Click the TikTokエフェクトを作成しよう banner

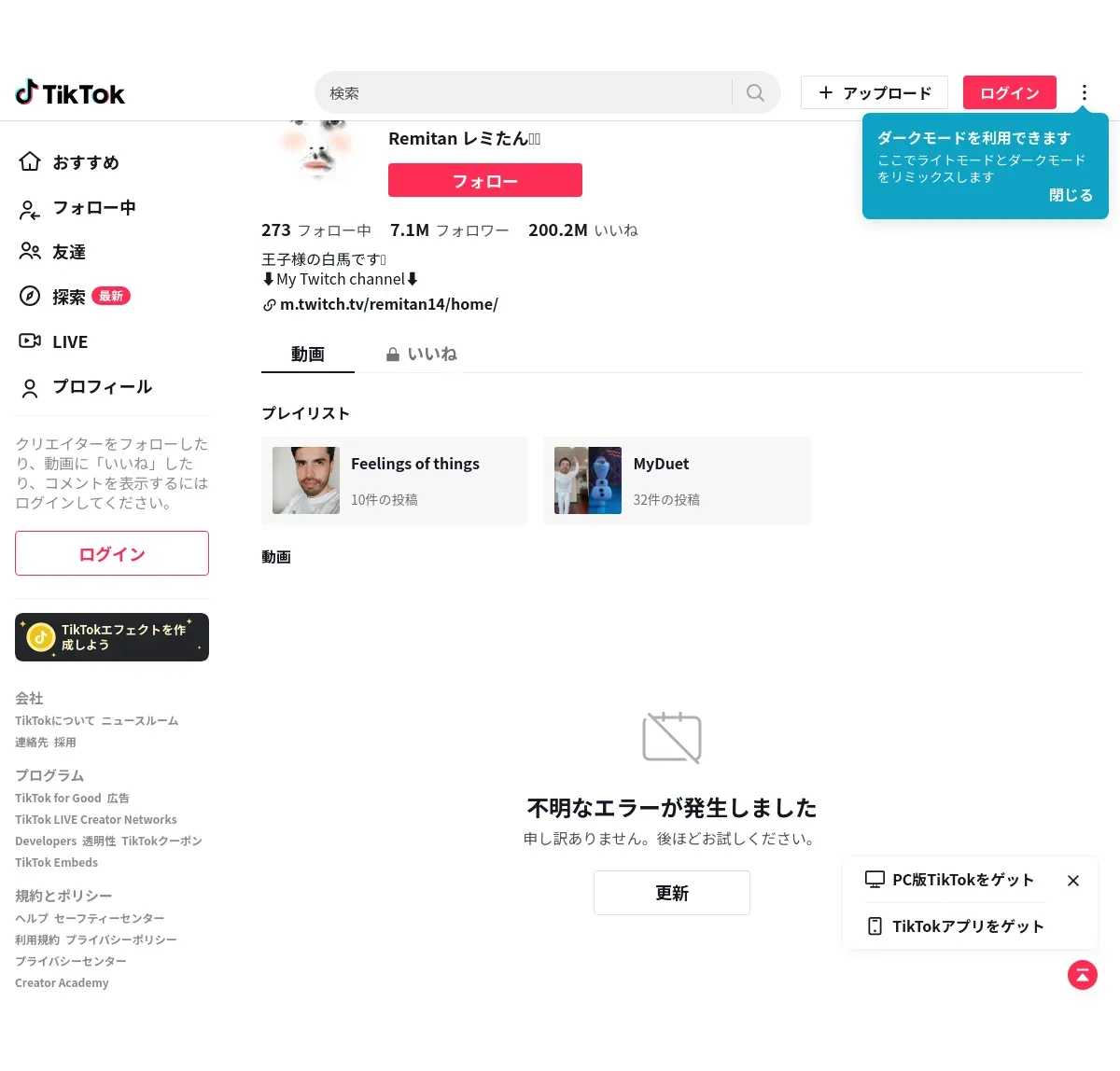point(112,637)
